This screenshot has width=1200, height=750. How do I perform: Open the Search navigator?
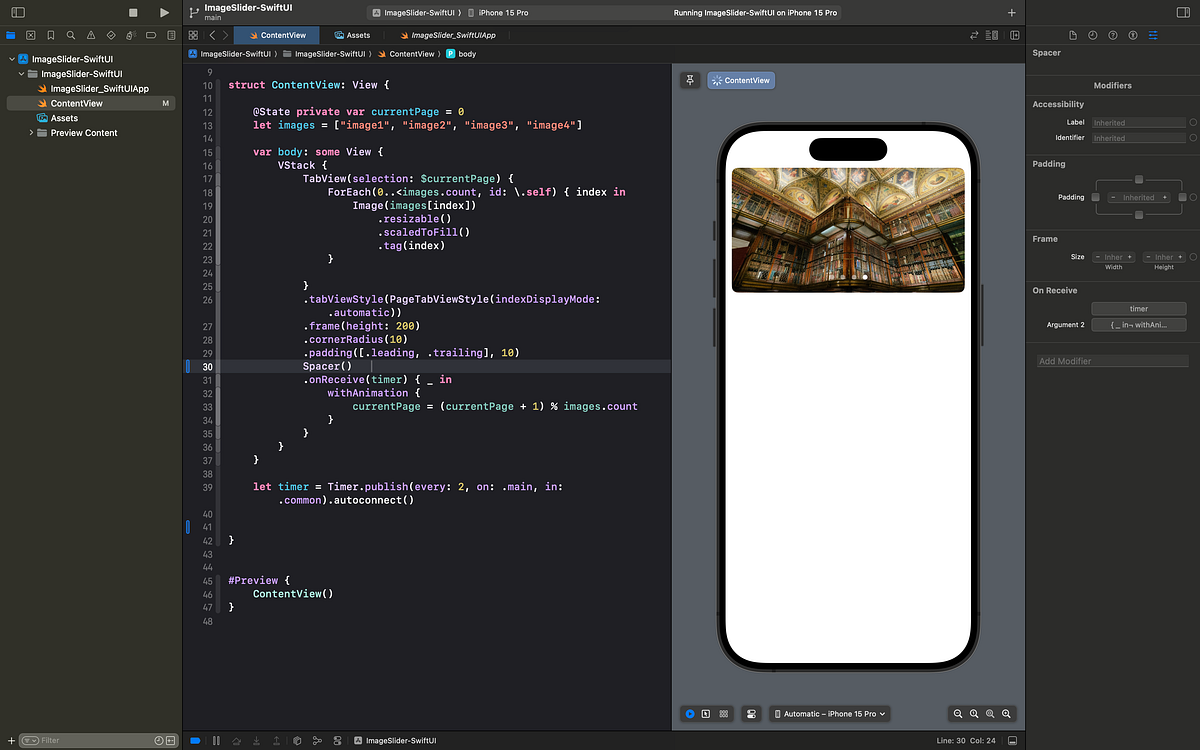point(71,33)
